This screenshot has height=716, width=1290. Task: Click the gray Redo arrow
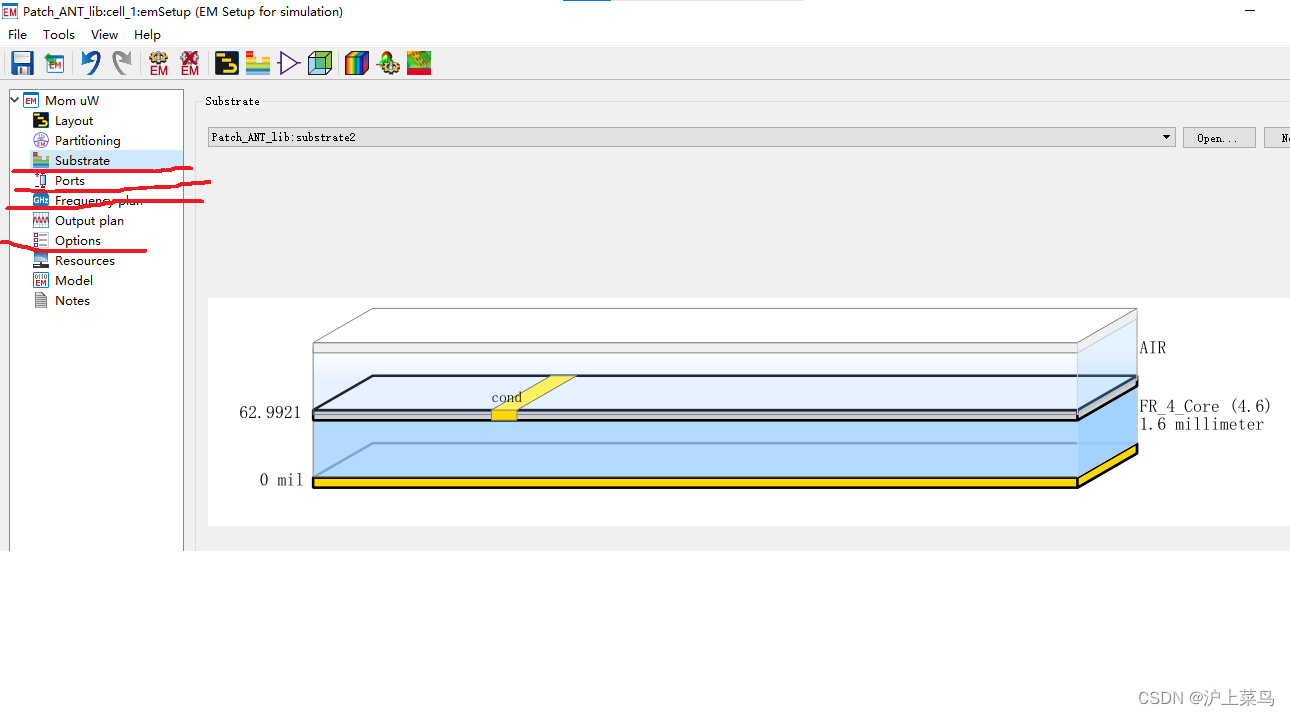coord(121,64)
